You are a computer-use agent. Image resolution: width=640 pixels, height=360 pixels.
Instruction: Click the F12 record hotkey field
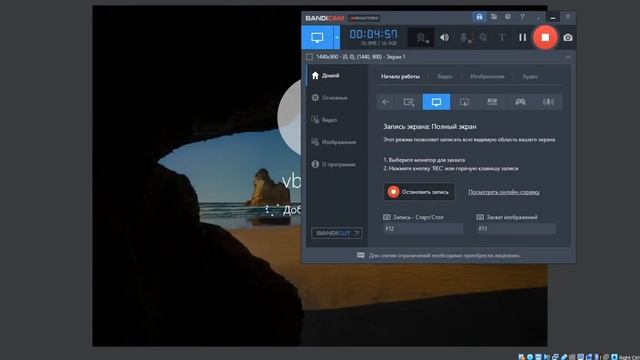point(423,229)
